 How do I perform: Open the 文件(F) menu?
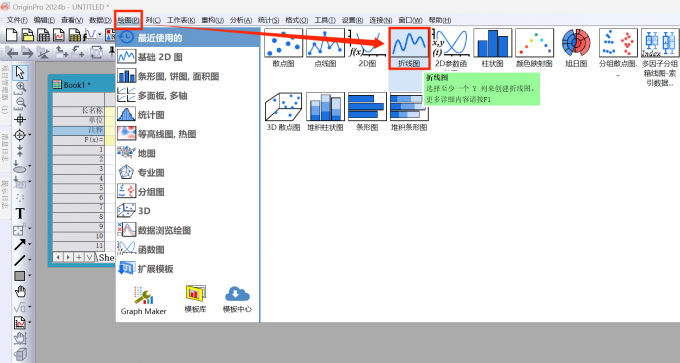click(16, 20)
